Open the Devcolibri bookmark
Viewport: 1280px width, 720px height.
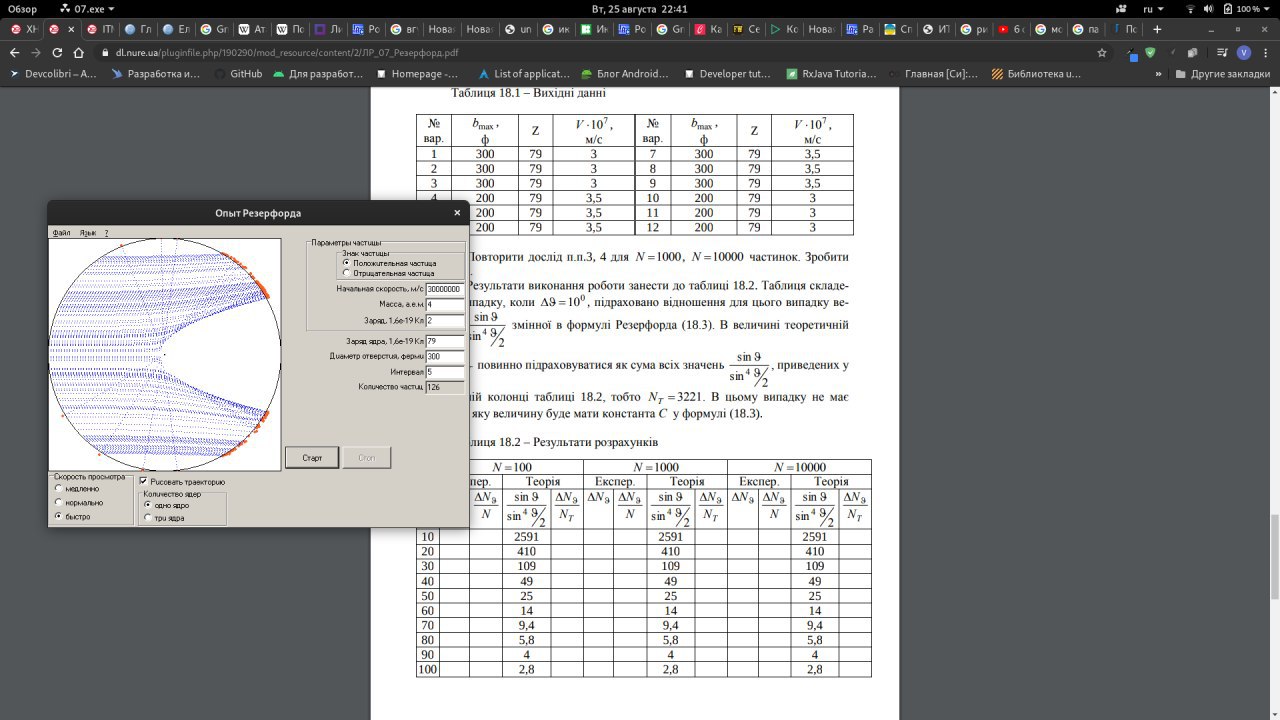(x=53, y=74)
